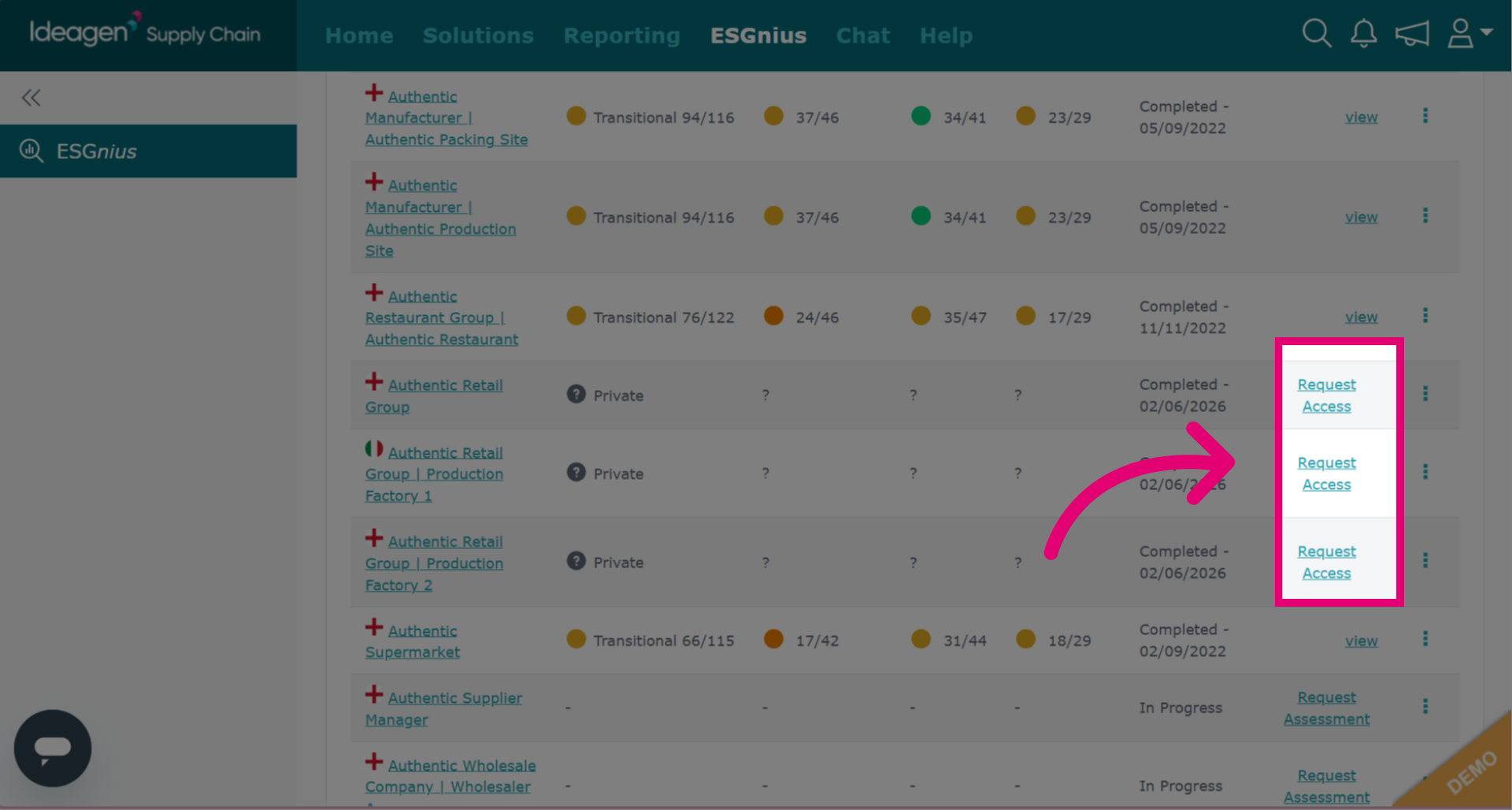The height and width of the screenshot is (810, 1512).
Task: Click Italy flag on Production Factory 1
Action: click(374, 449)
